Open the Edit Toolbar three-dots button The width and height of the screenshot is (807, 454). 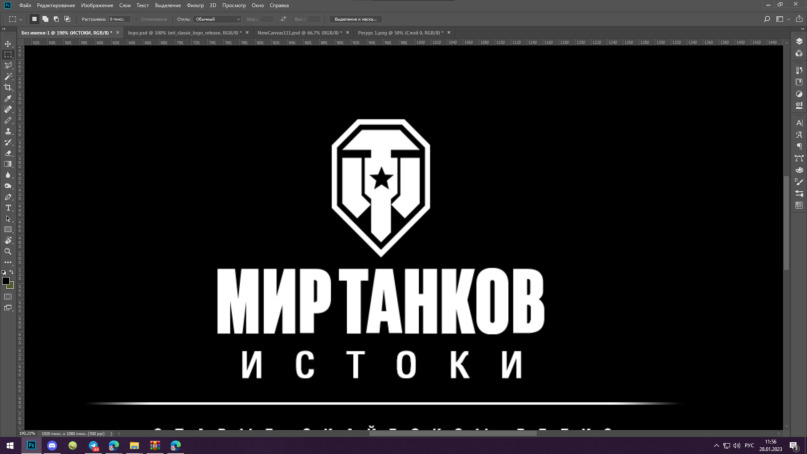coord(8,263)
